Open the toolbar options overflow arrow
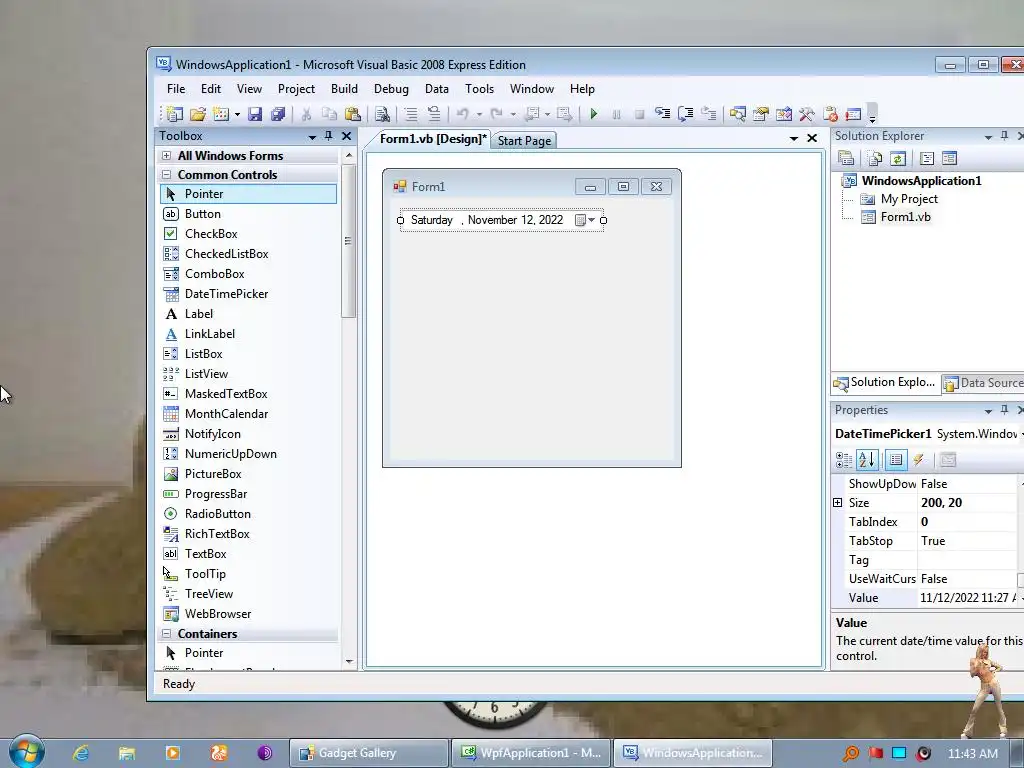This screenshot has width=1024, height=768. pyautogui.click(x=872, y=115)
